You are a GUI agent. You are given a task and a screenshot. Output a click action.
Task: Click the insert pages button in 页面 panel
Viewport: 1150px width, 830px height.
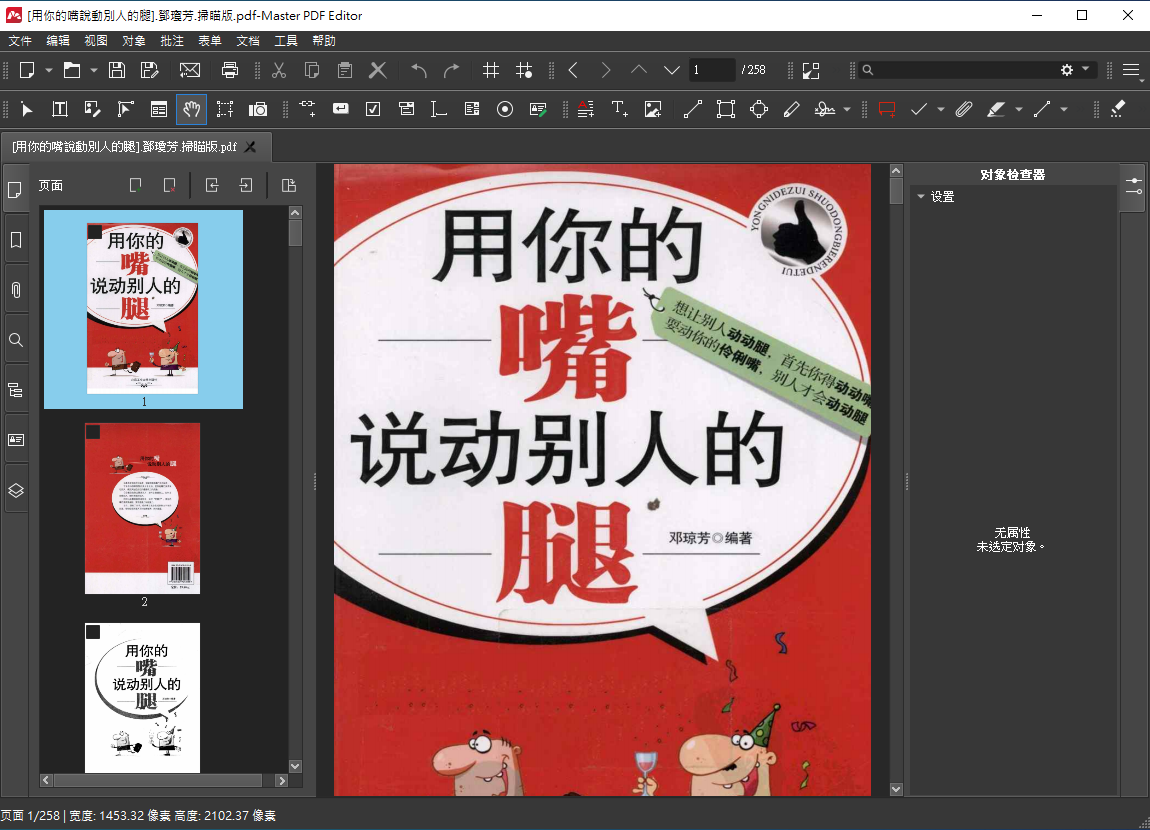(x=136, y=186)
